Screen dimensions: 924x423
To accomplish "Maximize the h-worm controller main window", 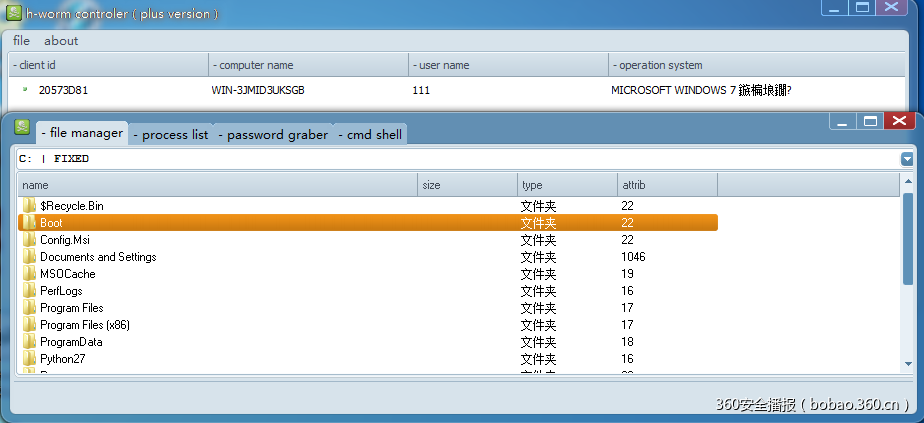I will point(862,7).
